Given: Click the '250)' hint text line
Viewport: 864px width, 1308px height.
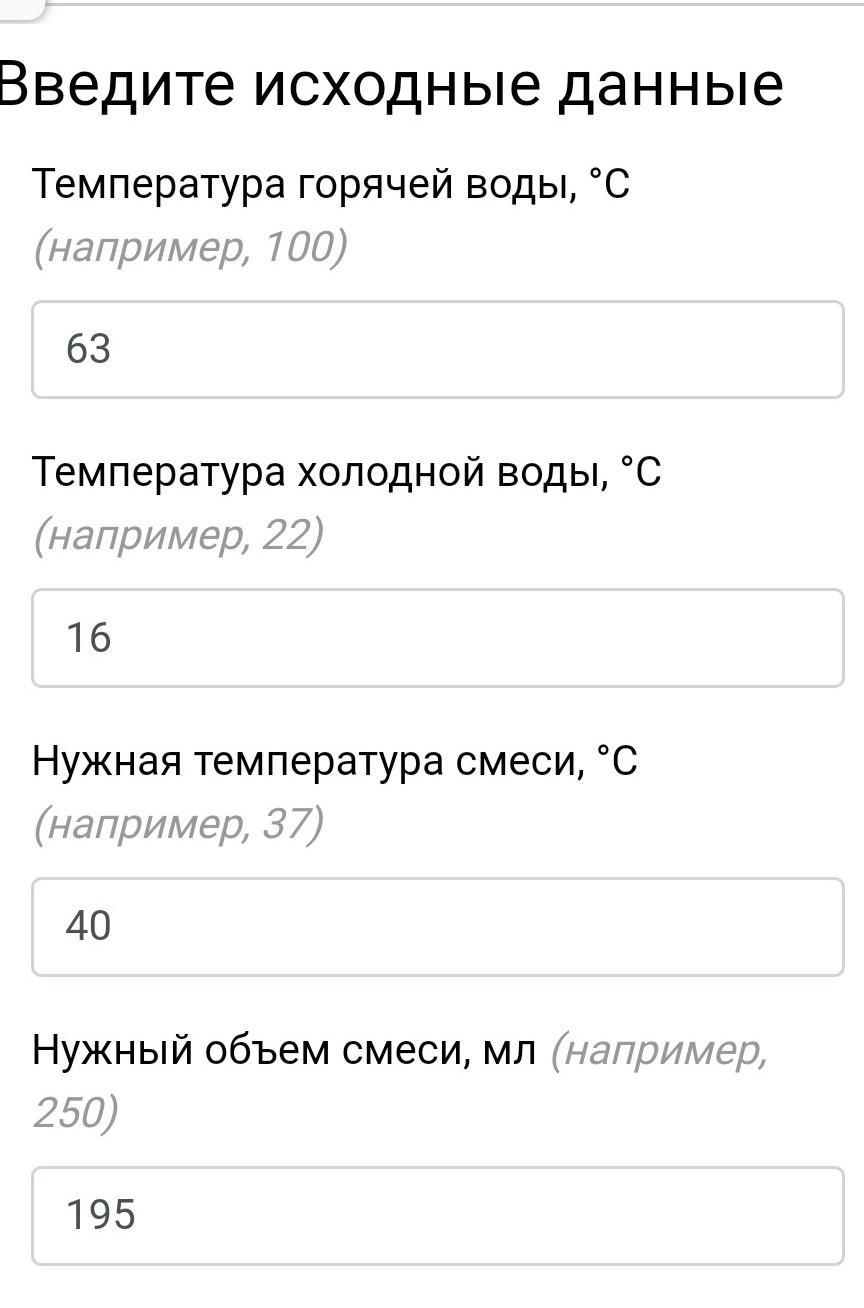Looking at the screenshot, I should click(75, 1112).
